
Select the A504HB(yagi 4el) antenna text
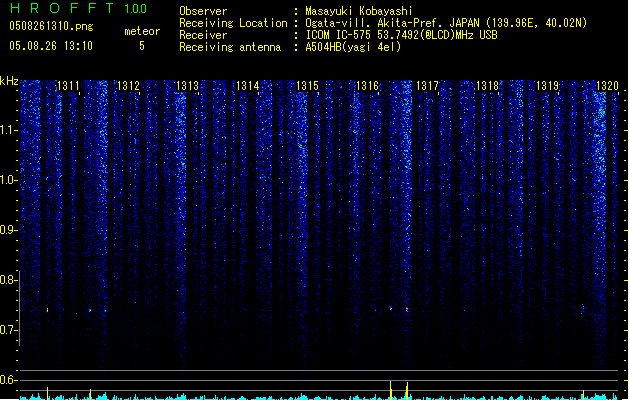[x=353, y=47]
